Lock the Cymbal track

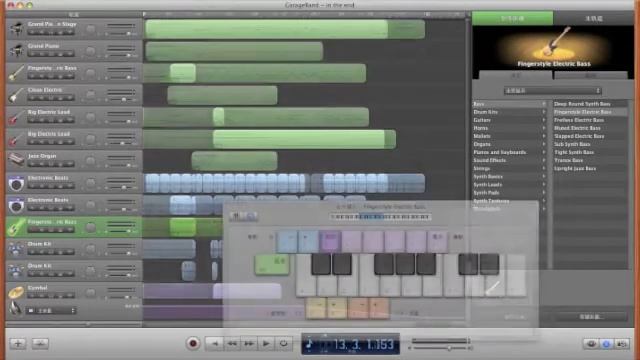pos(61,296)
